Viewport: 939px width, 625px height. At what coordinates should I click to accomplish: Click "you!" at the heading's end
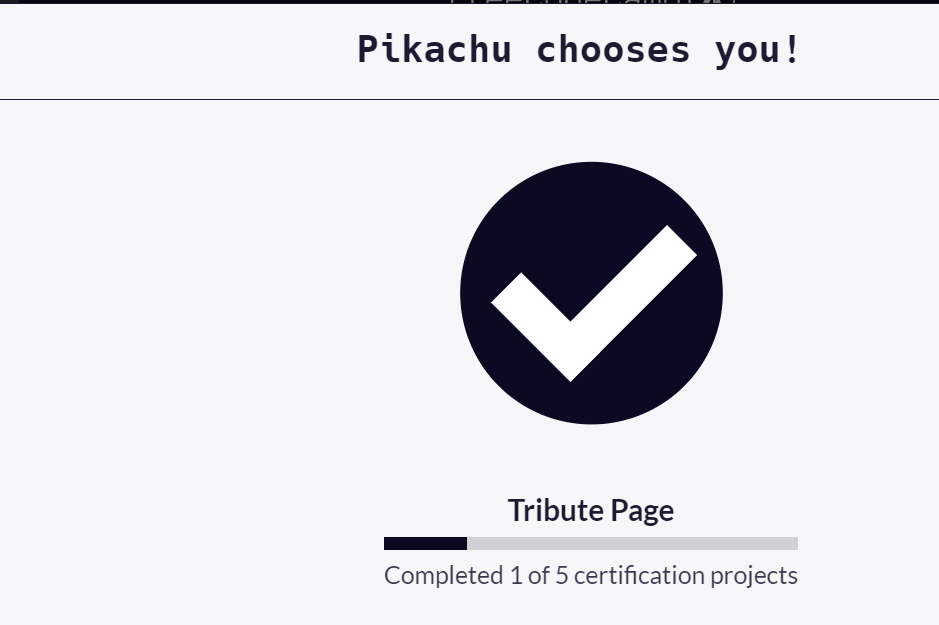[x=758, y=49]
